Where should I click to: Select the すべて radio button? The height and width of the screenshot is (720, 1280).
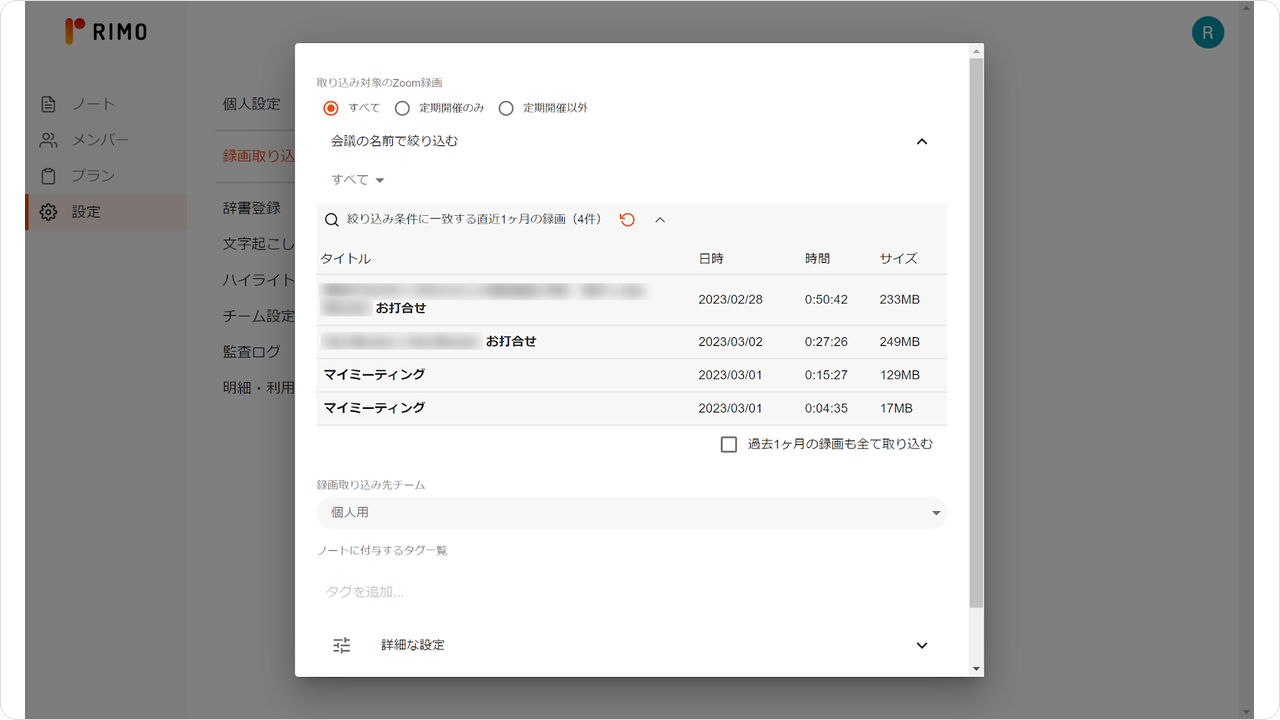pos(331,108)
